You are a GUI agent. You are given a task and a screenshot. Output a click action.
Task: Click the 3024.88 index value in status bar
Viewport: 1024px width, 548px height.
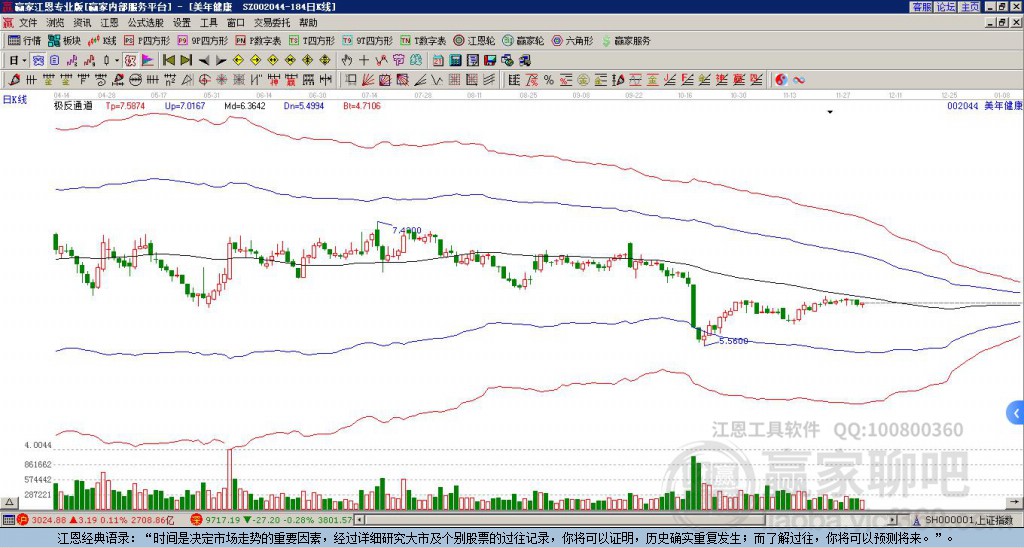50,520
